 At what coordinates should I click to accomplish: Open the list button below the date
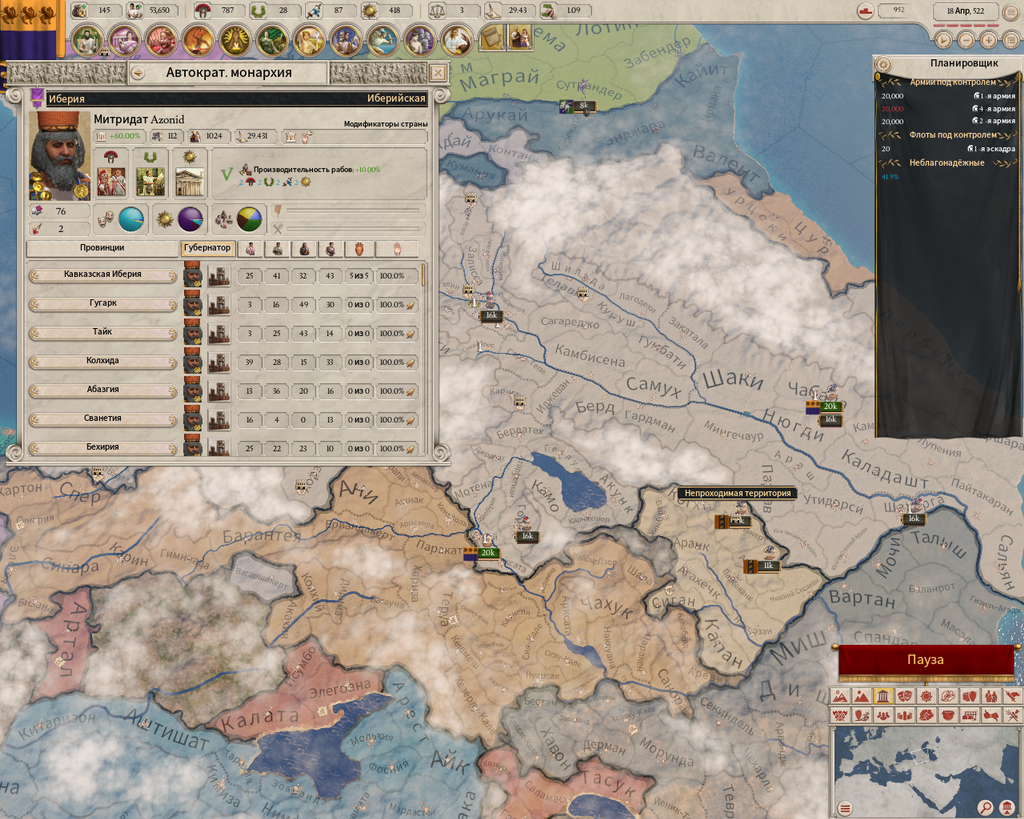coord(1011,40)
